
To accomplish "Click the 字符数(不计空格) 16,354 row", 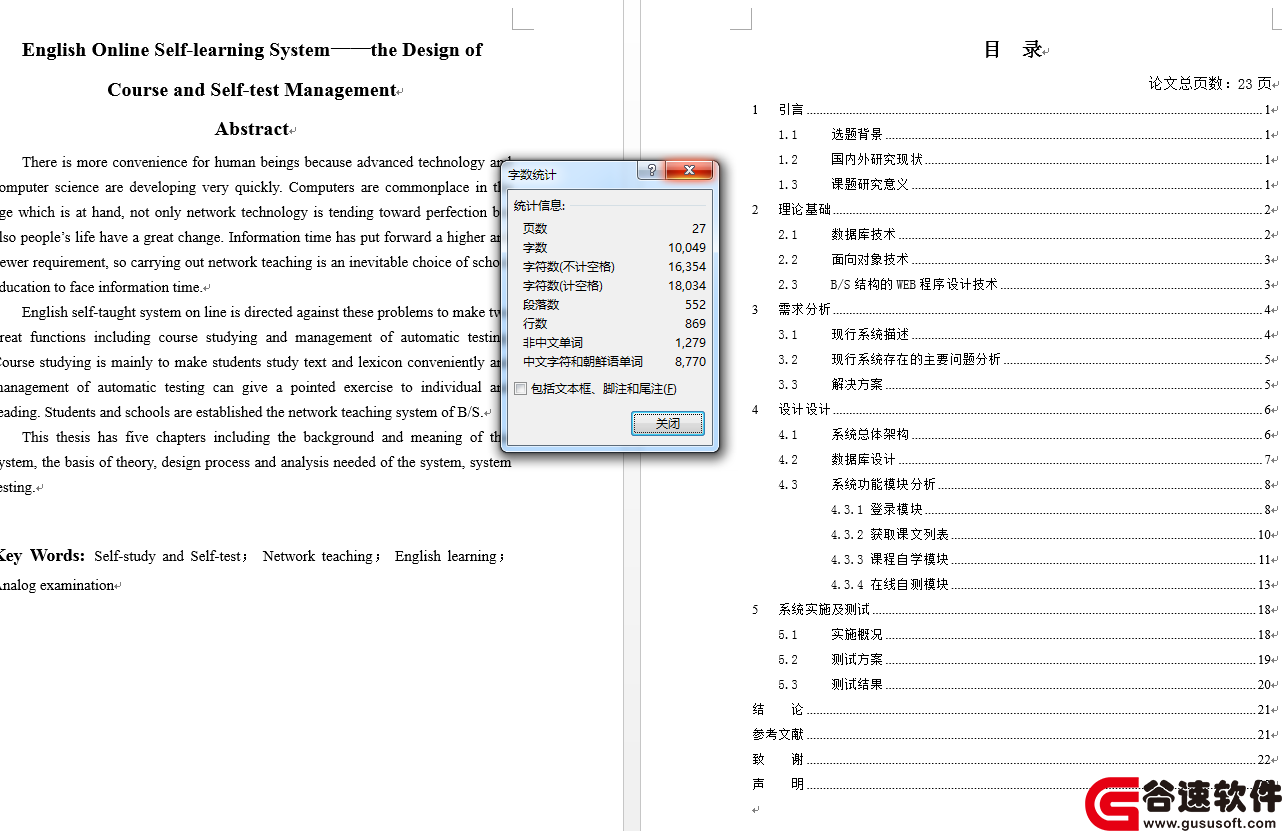I will pos(614,267).
